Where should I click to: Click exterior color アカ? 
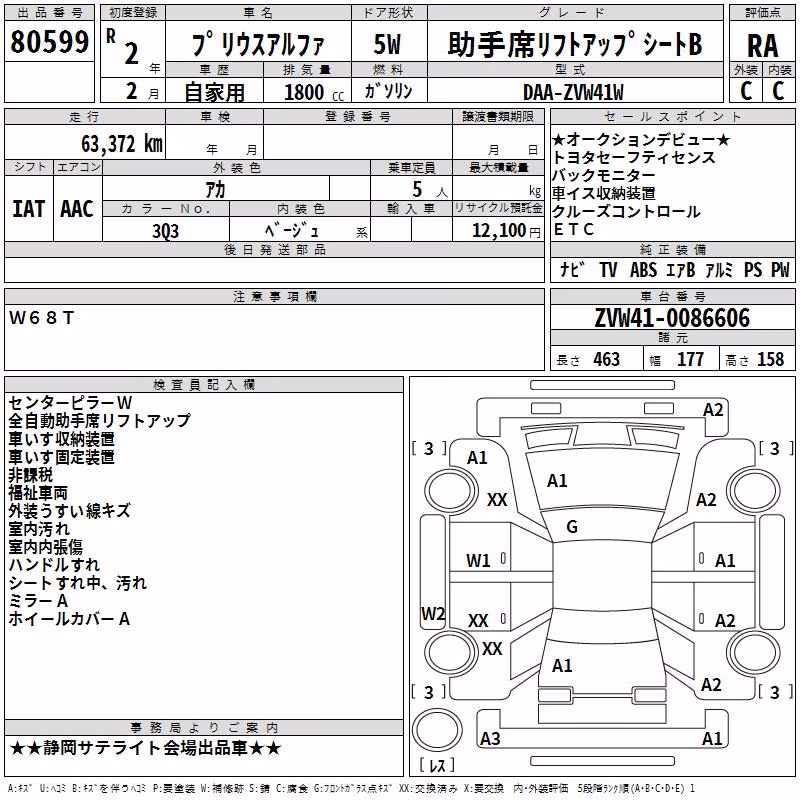[215, 190]
